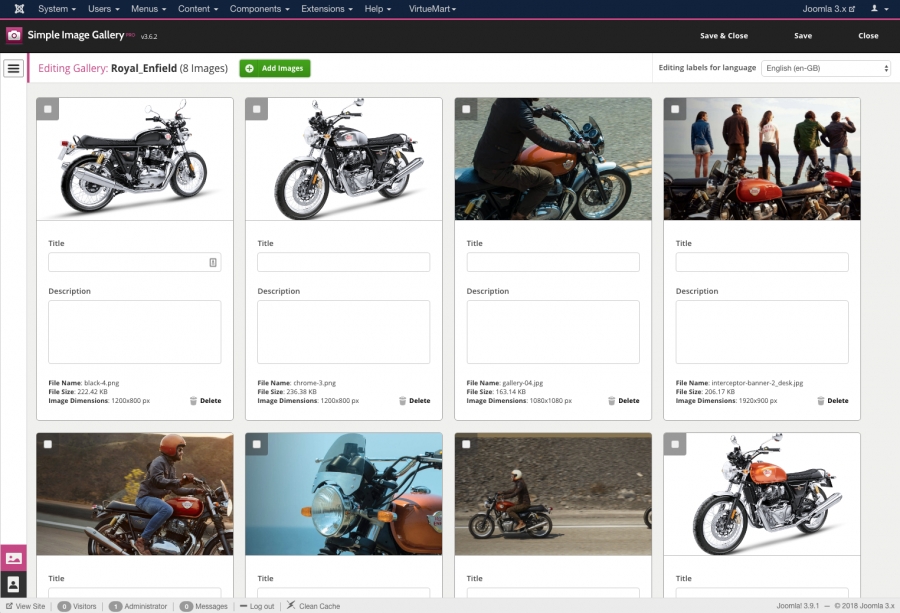
Task: Click the Log out dash icon
Action: (243, 606)
